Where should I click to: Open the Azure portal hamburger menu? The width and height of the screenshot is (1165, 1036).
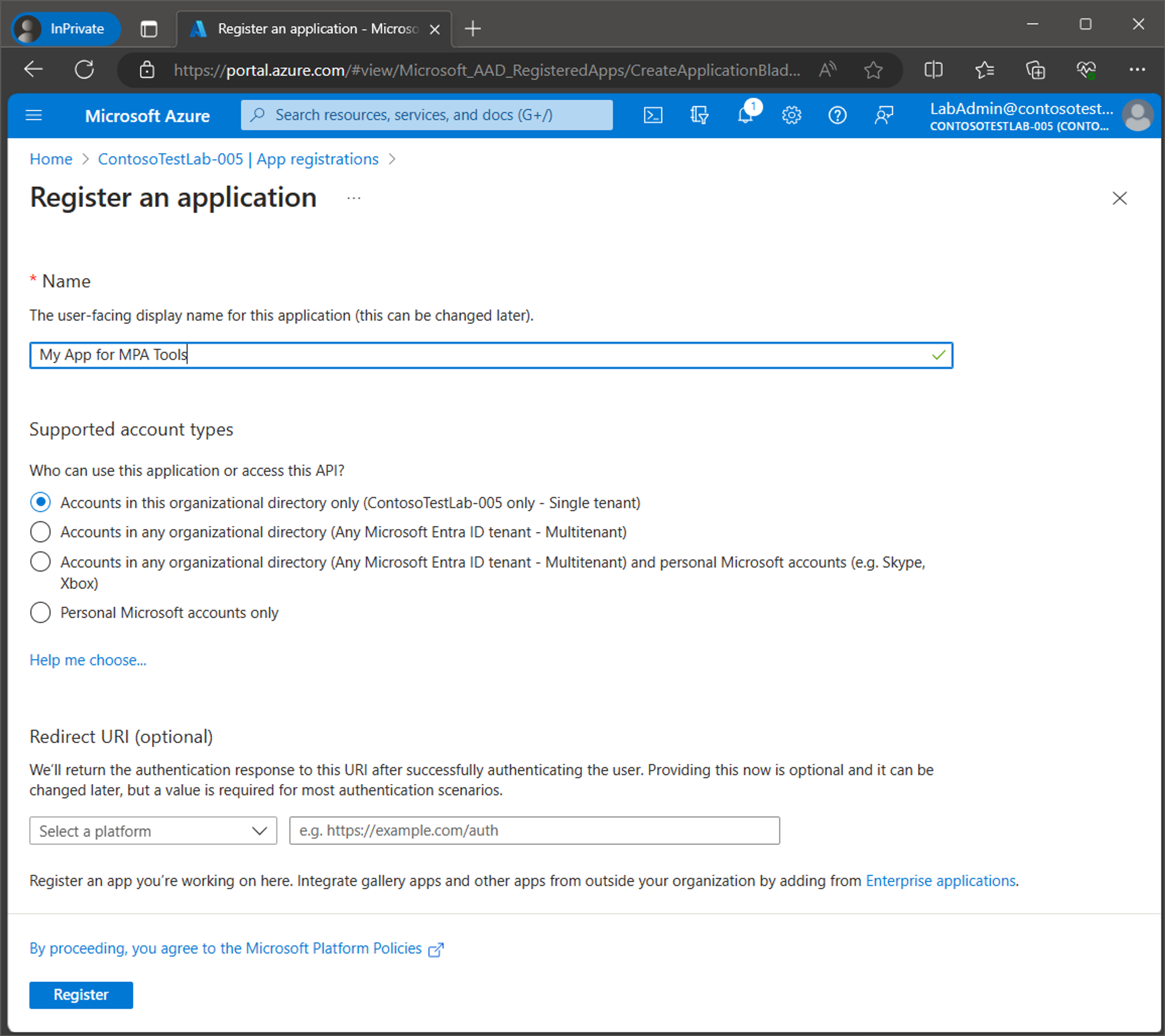[x=34, y=116]
